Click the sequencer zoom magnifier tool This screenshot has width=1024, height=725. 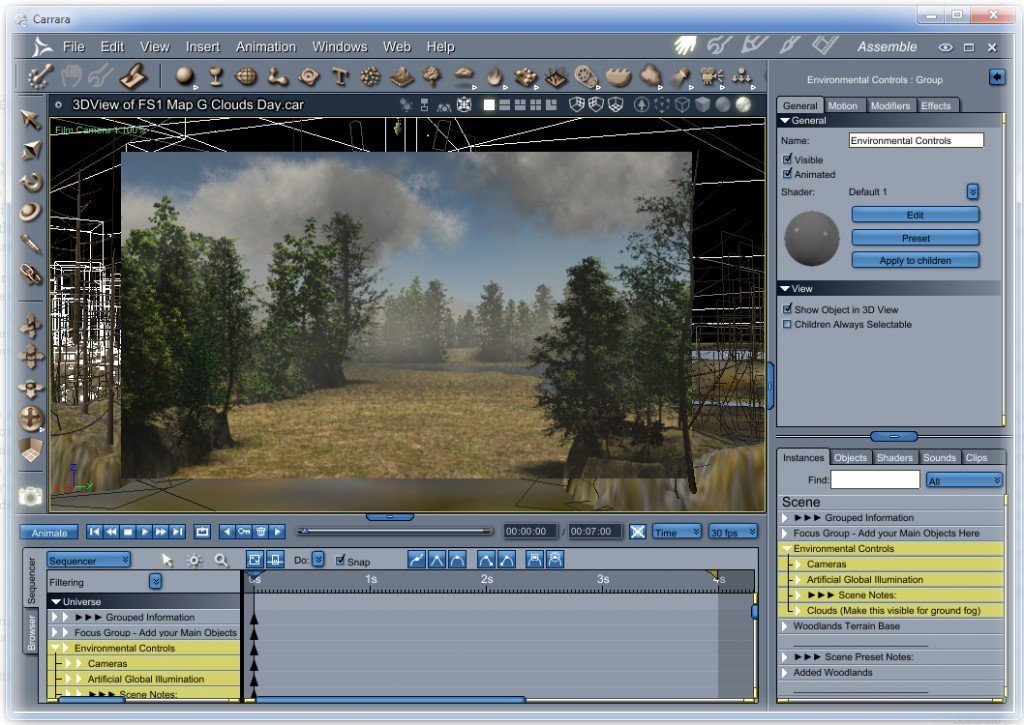[x=221, y=560]
